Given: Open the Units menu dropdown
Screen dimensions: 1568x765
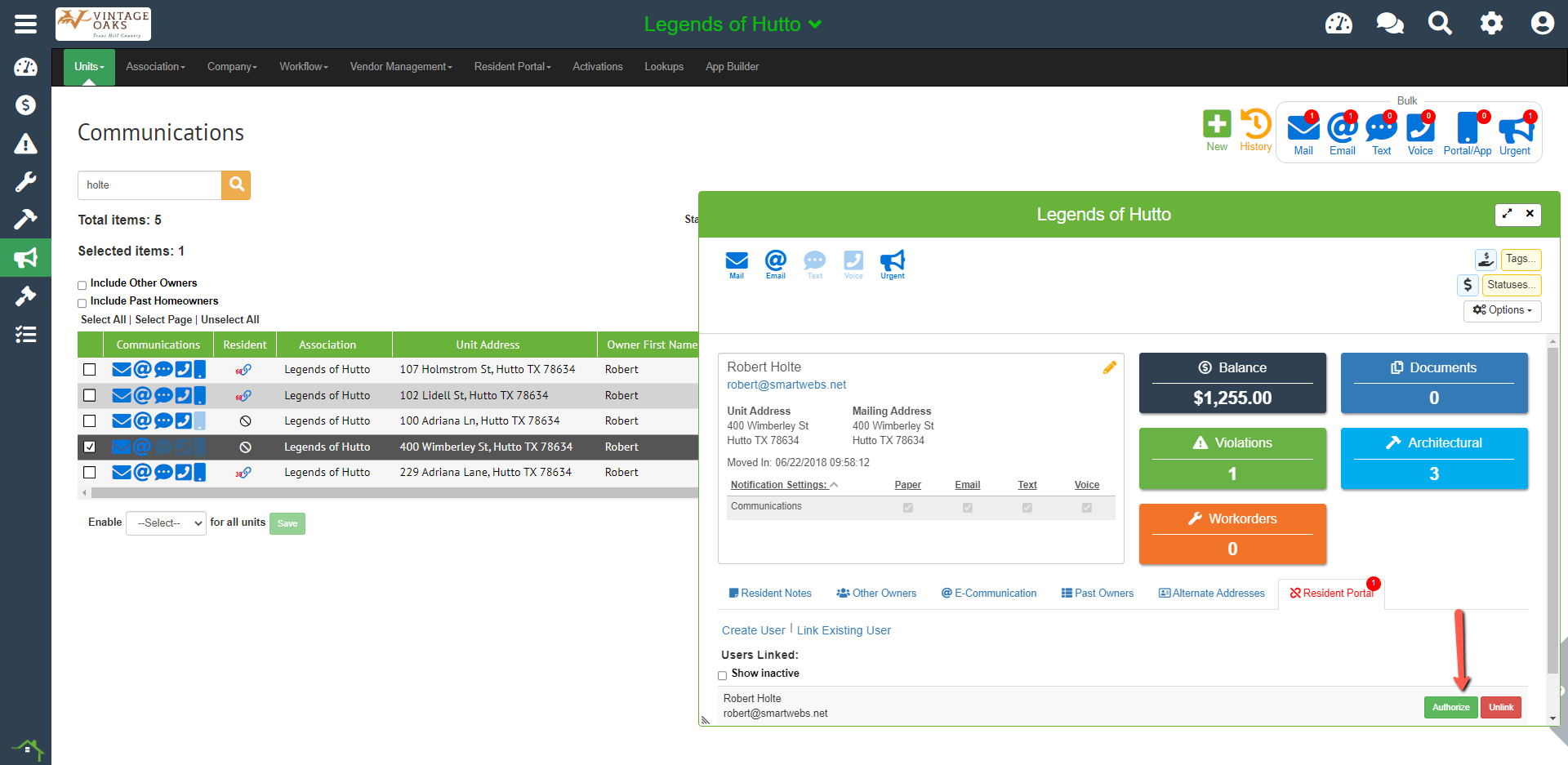Looking at the screenshot, I should click(89, 67).
